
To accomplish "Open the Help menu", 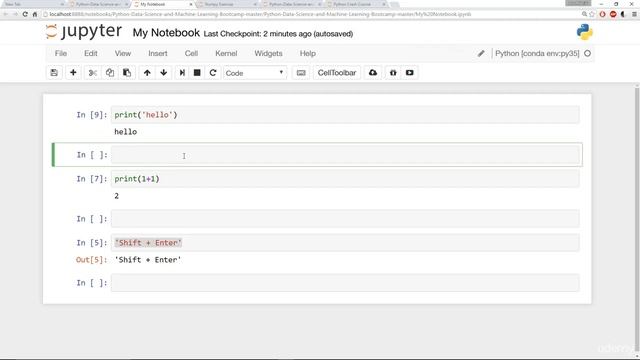I will [308, 53].
